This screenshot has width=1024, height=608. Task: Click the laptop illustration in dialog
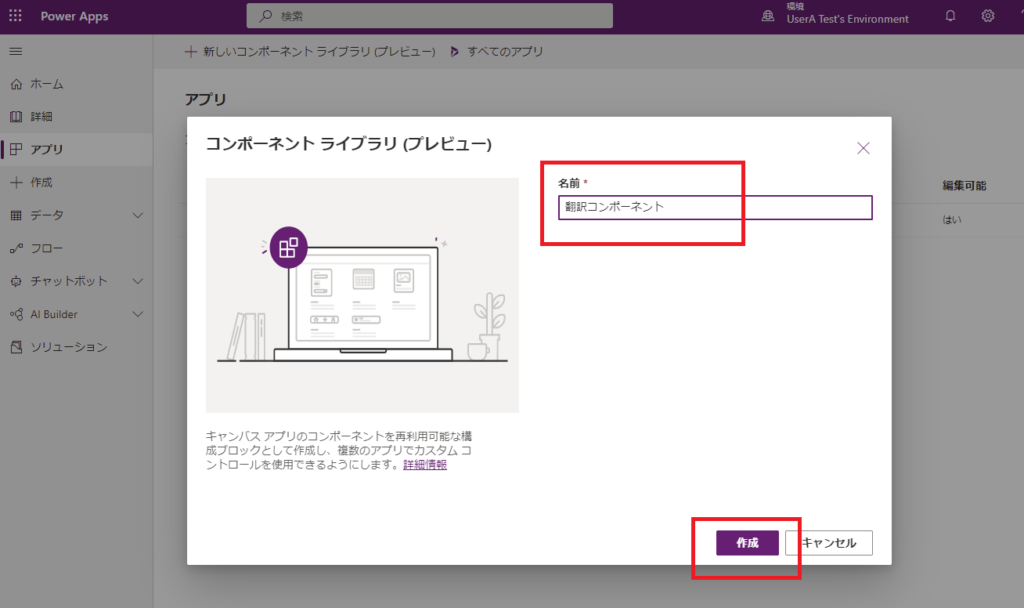(x=362, y=295)
